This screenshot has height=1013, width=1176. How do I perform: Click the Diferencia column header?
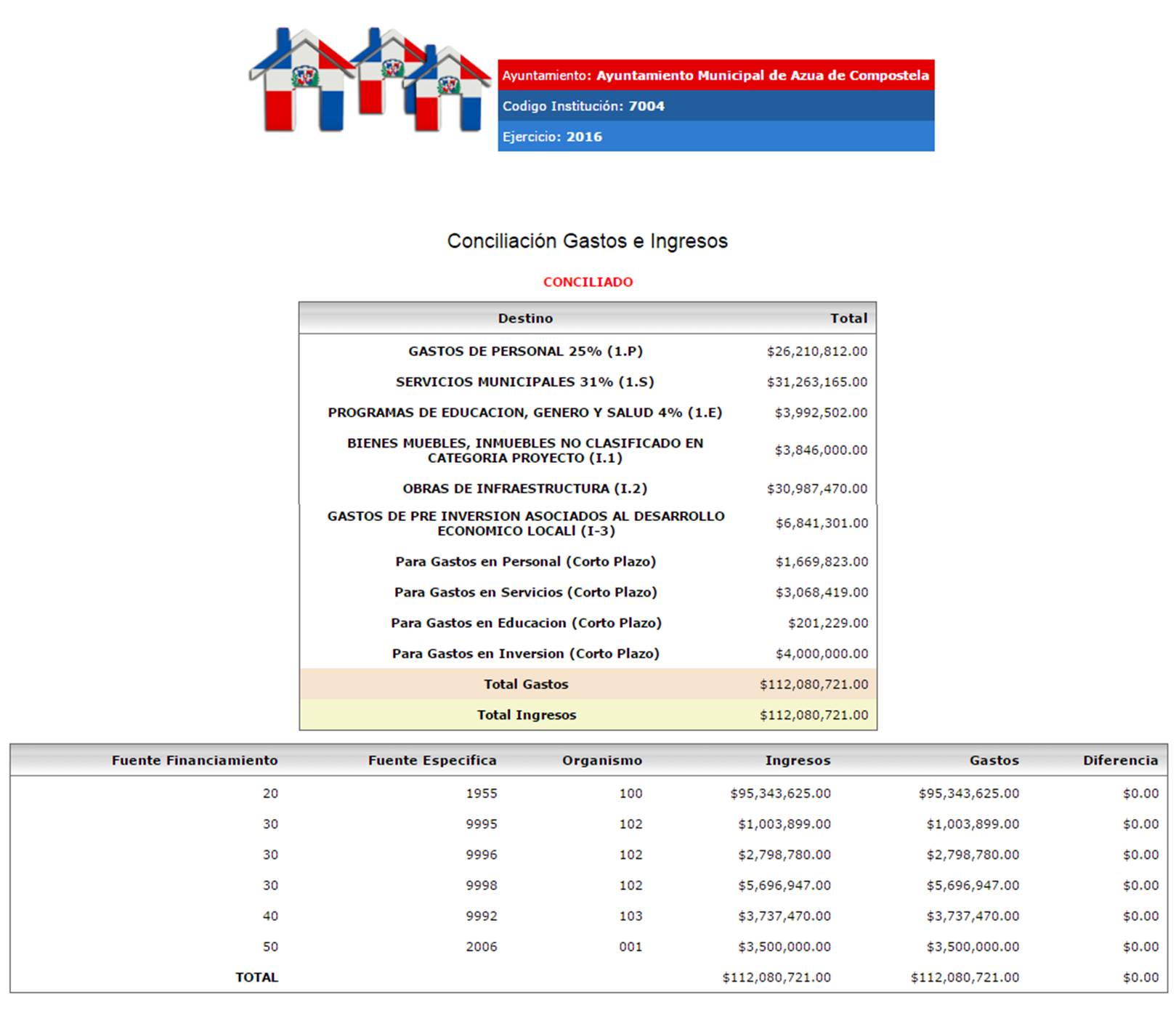tap(1120, 761)
